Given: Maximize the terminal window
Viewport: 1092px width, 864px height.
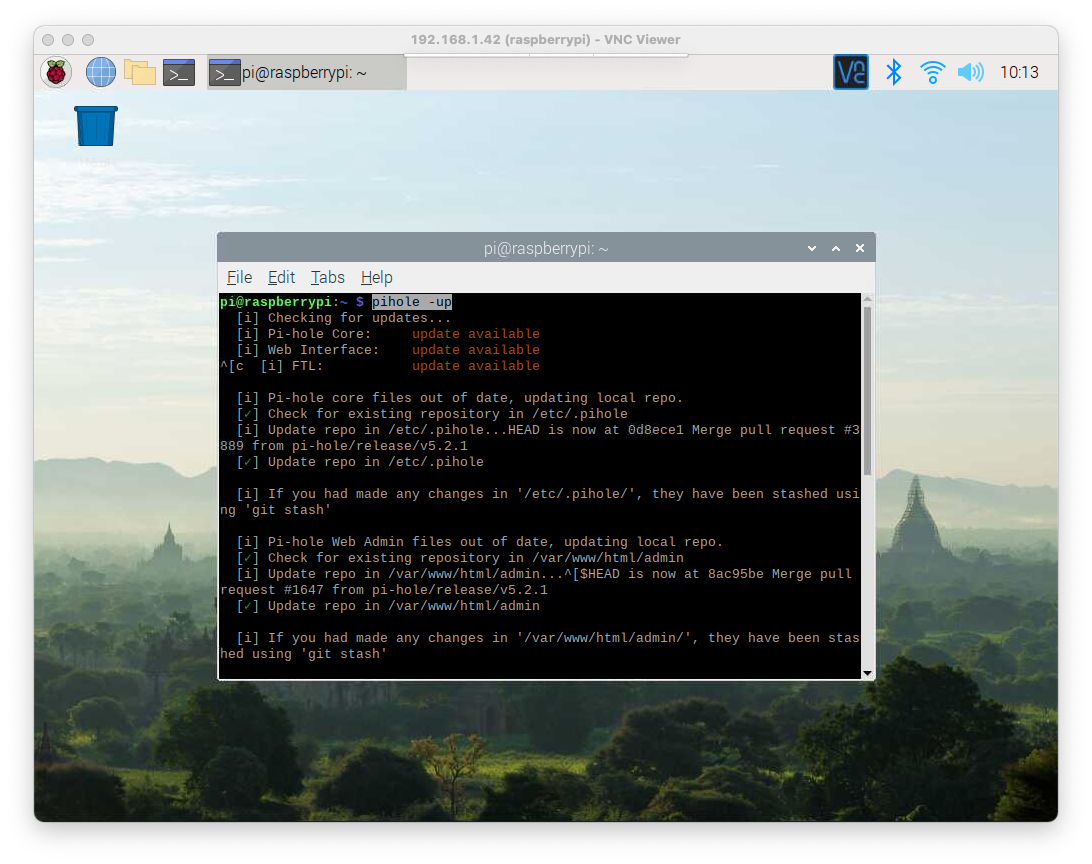Looking at the screenshot, I should click(836, 248).
